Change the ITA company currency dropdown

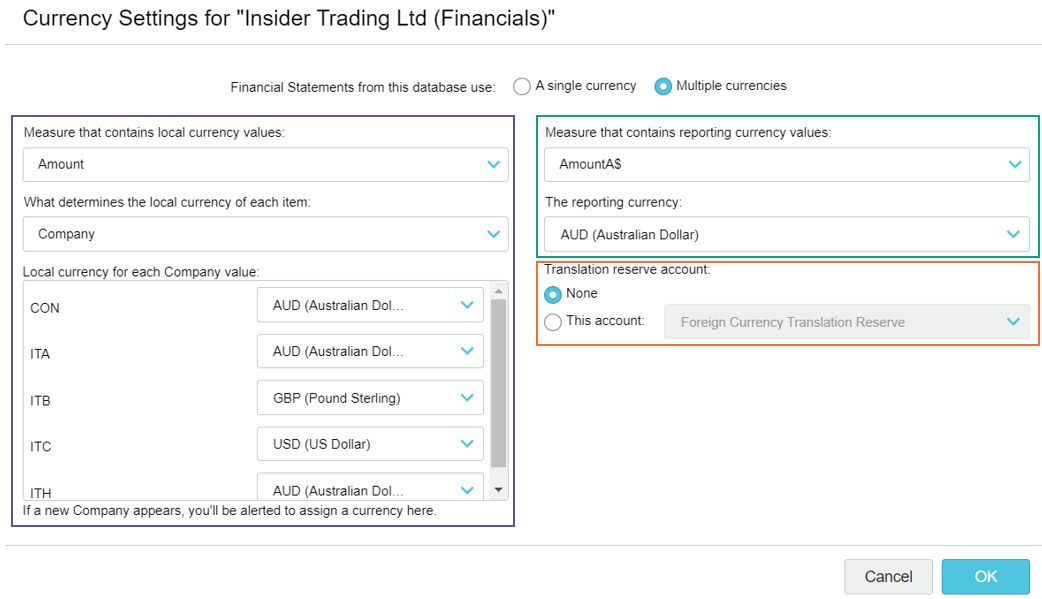coord(370,351)
